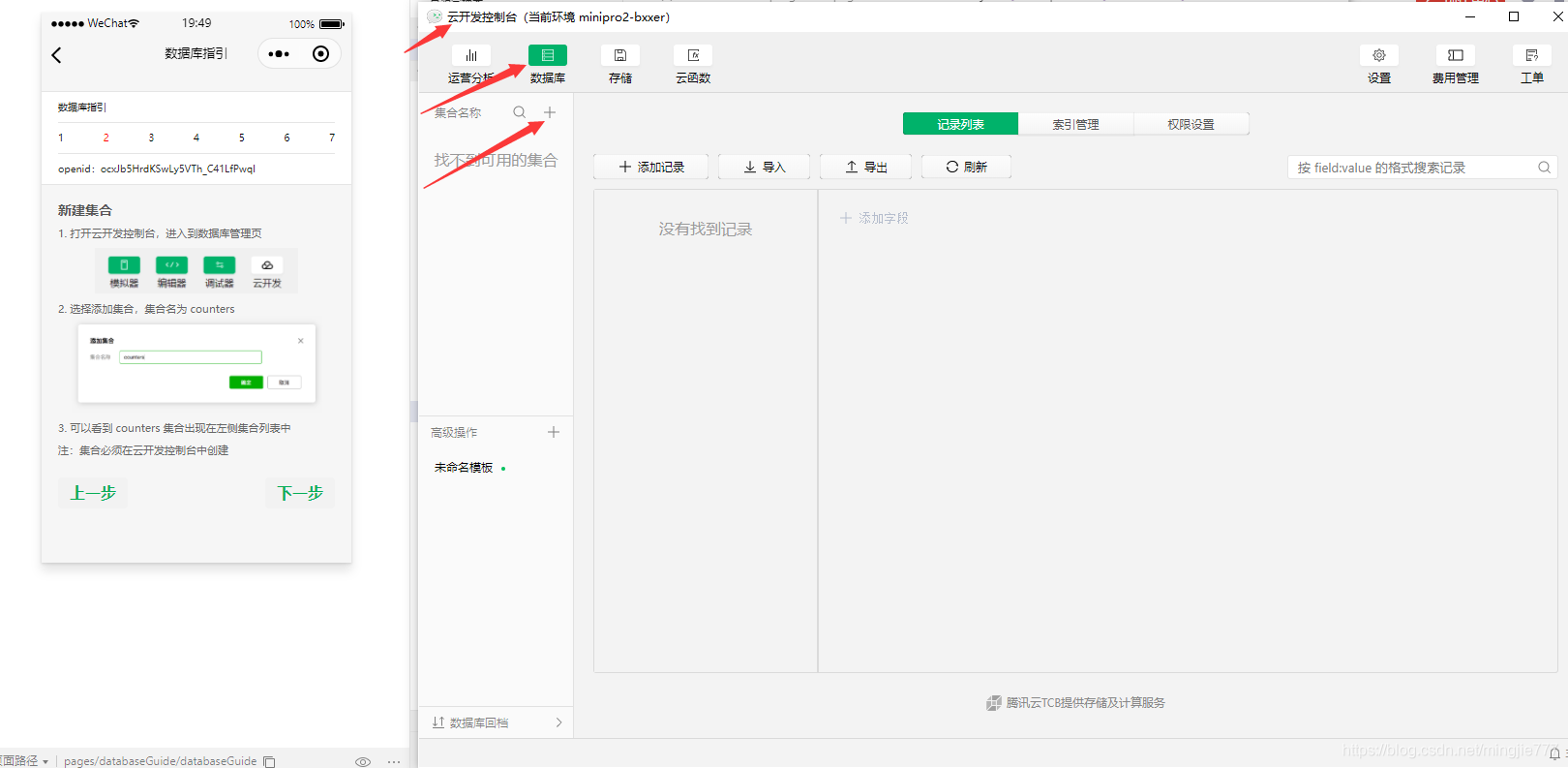Select step 3 in database guide
The image size is (1568, 768).
[151, 138]
